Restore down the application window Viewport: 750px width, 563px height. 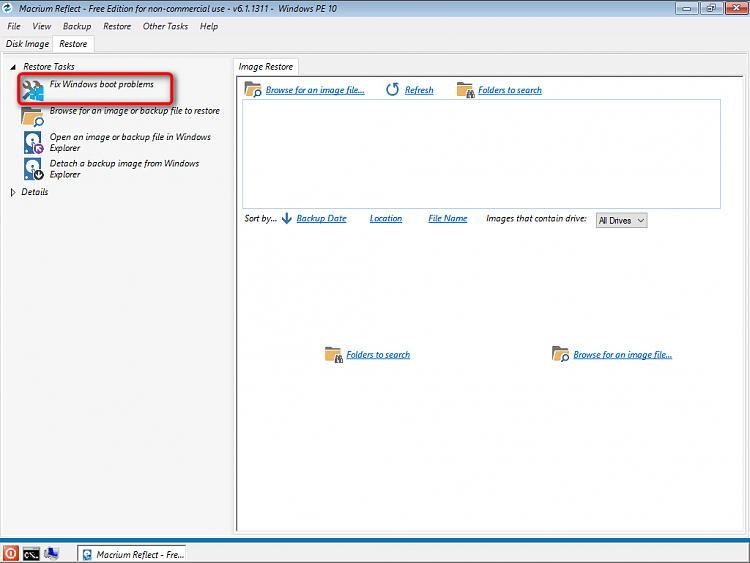pos(711,8)
